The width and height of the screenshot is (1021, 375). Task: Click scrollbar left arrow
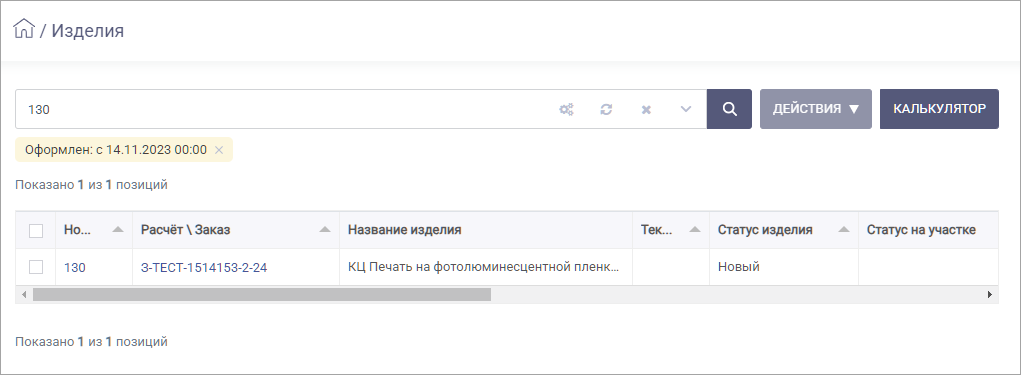coord(24,294)
